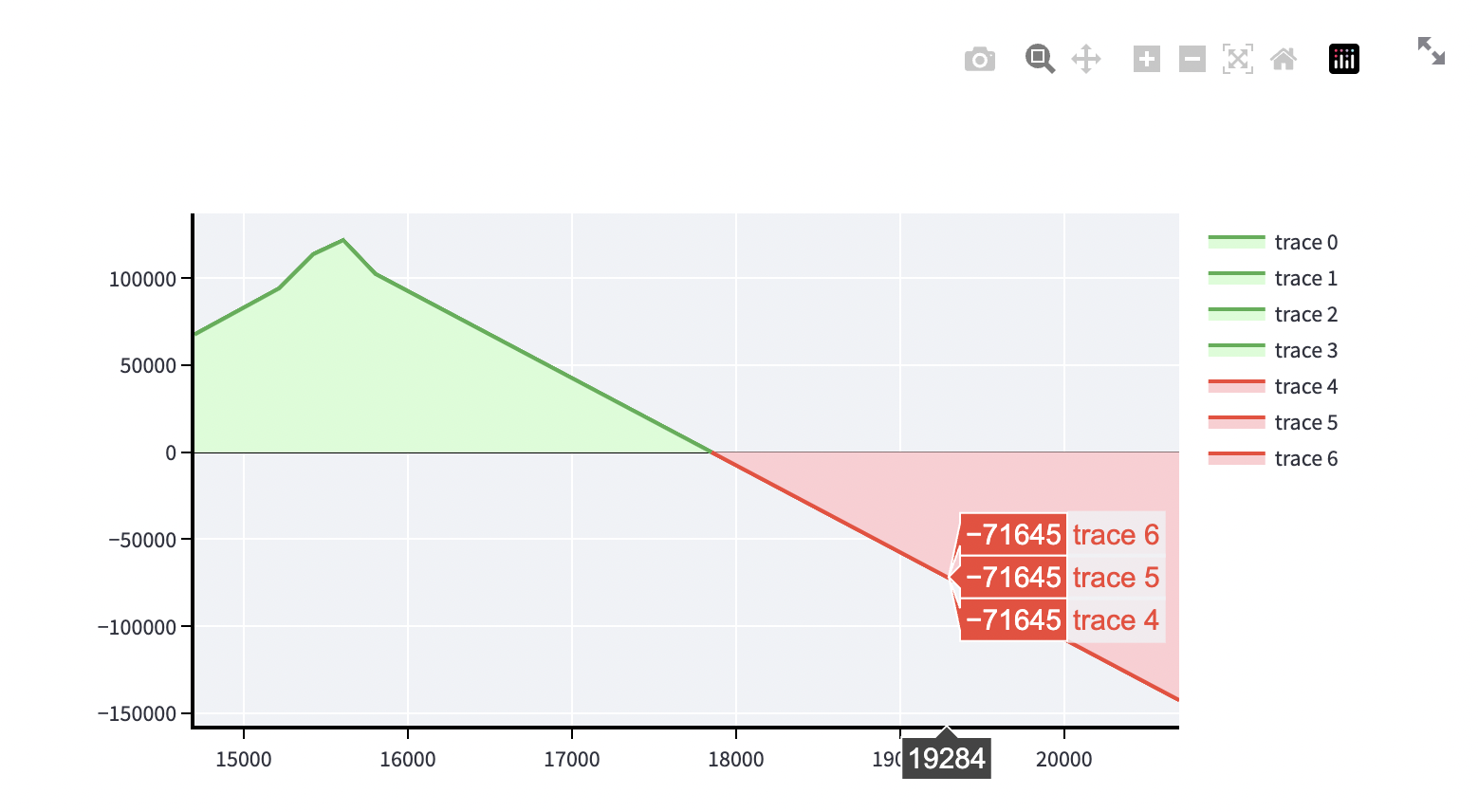The width and height of the screenshot is (1478, 812).
Task: Hide trace 4 from the legend
Action: tap(1273, 387)
